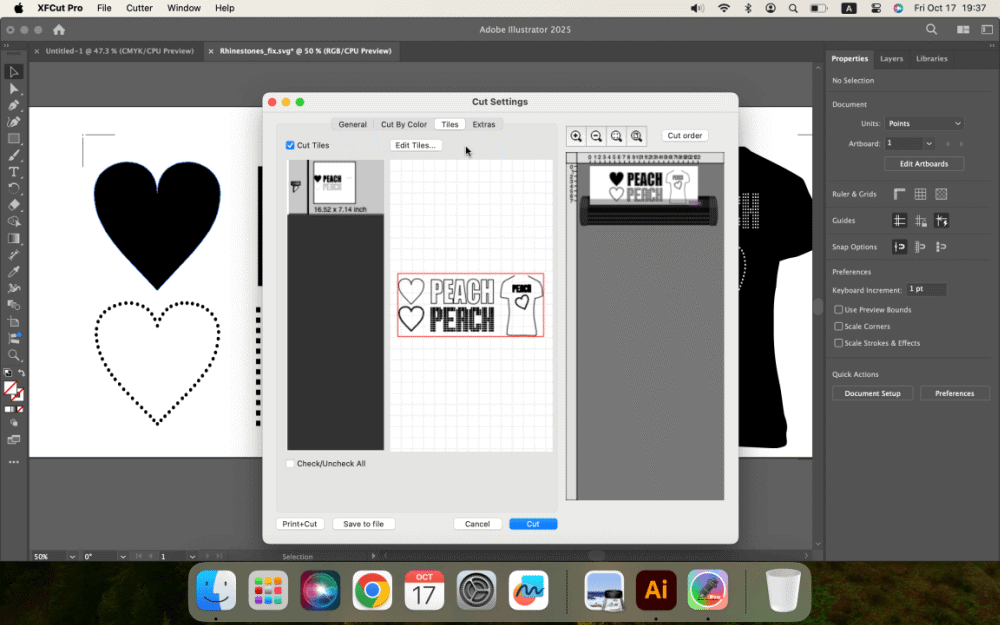Click the Edit Tiles... button
Screen dimensions: 1000x625
(415, 145)
